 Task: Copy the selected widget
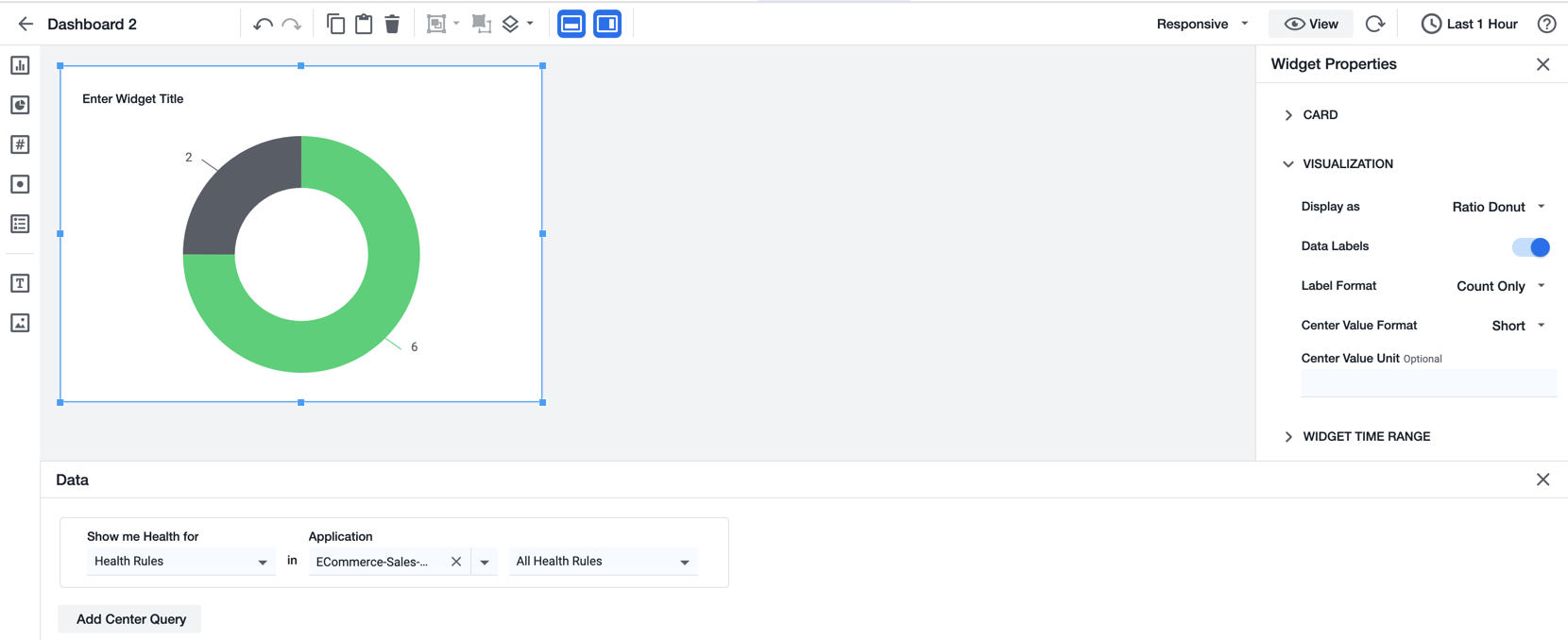pyautogui.click(x=335, y=24)
